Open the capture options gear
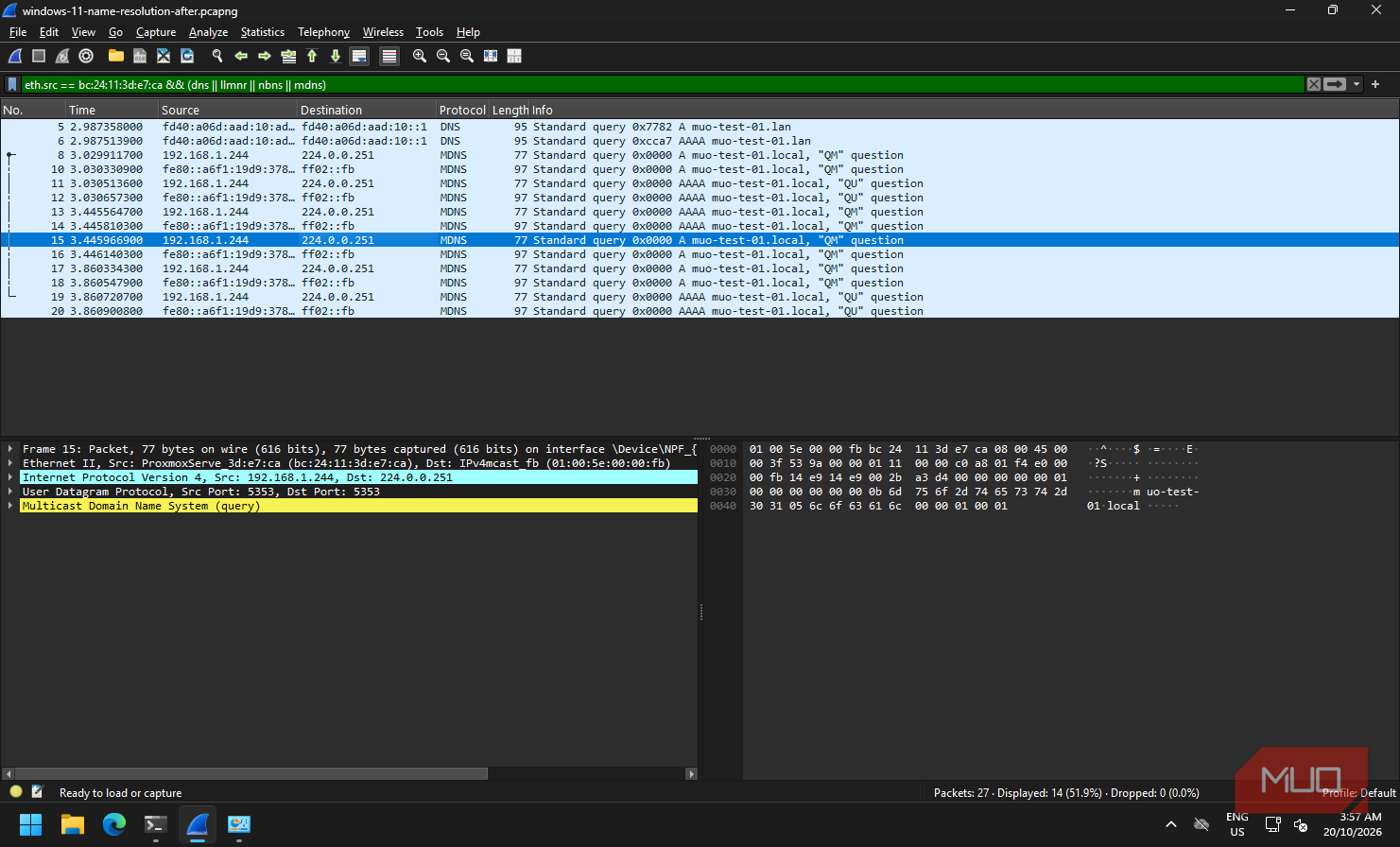This screenshot has width=1400, height=847. 86,56
